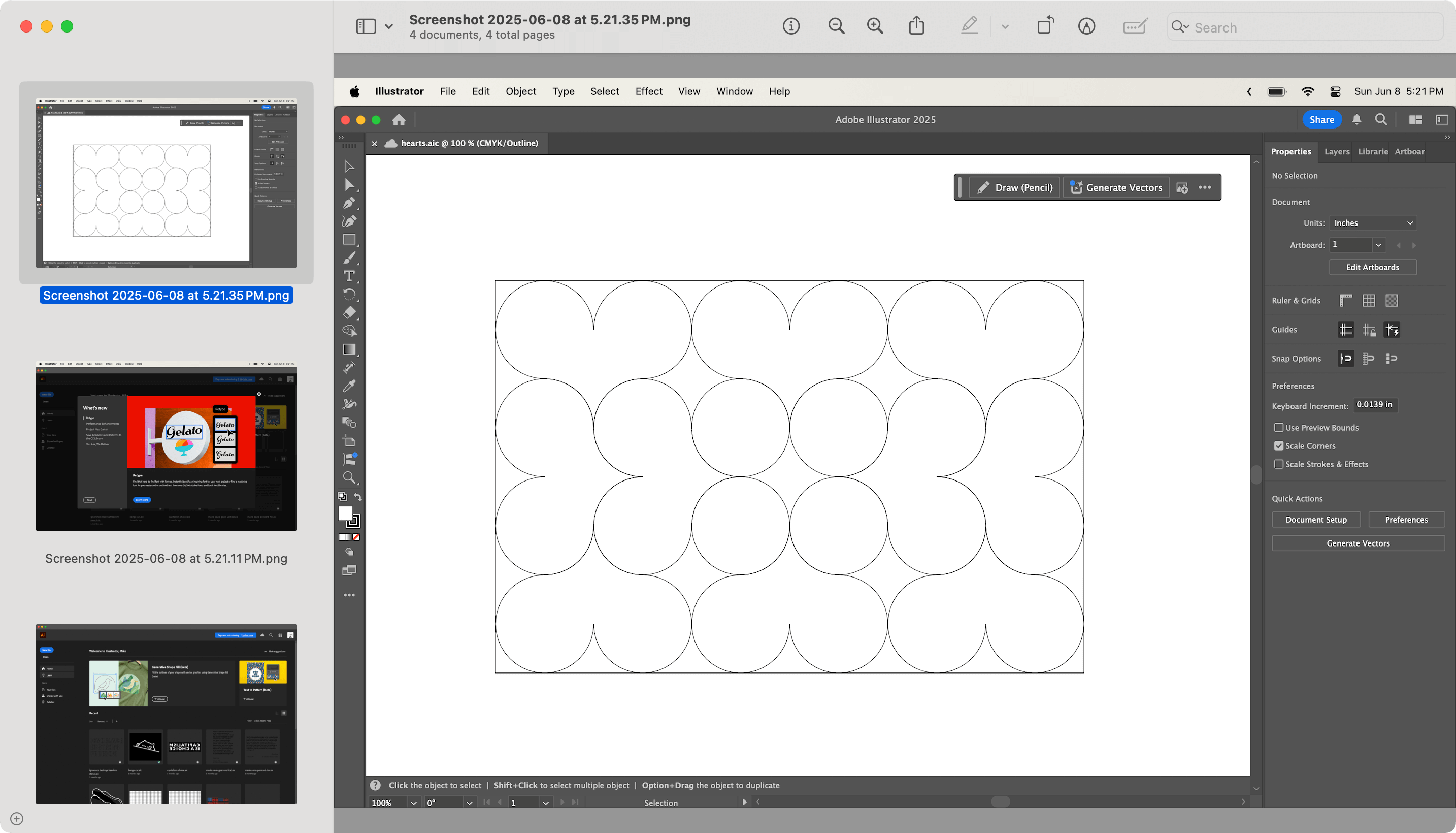Screen dimensions: 1456x833
Task: Click the Change Screen Mode icon
Action: click(349, 570)
